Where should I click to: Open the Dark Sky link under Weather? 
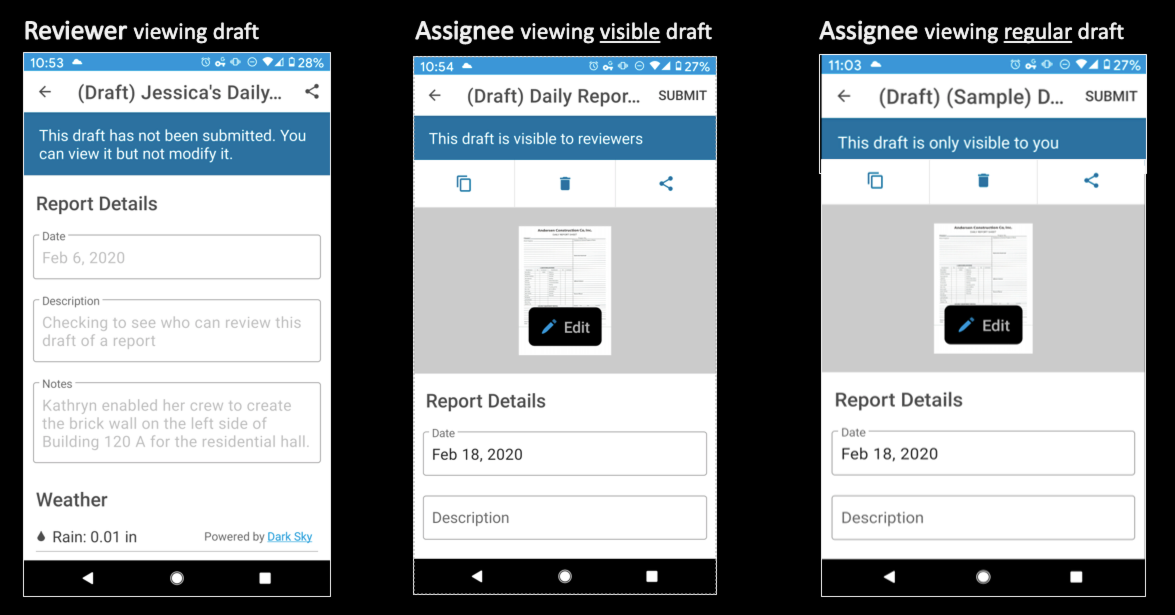point(287,537)
